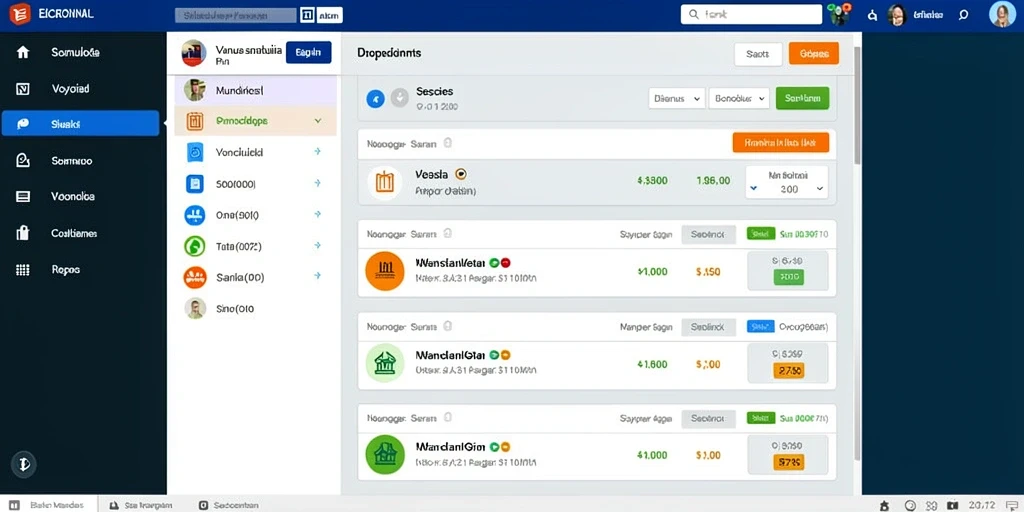Screen dimensions: 1024x512
Task: Click the small user avatar beside ërlaiae
Action: [x=897, y=15]
